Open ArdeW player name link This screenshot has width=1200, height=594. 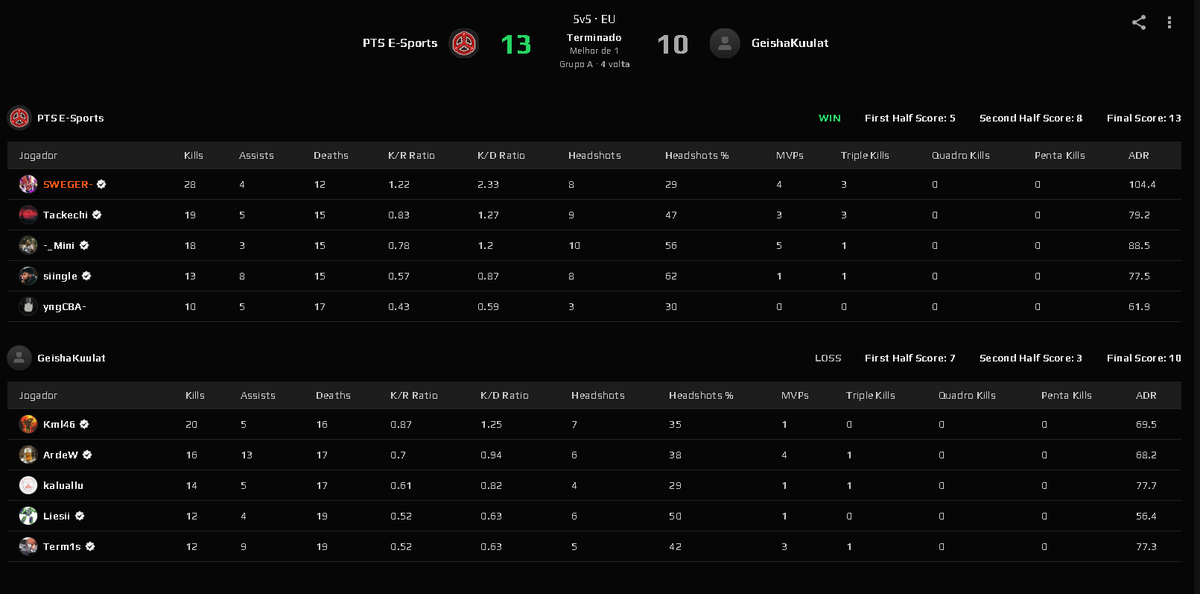click(x=61, y=455)
